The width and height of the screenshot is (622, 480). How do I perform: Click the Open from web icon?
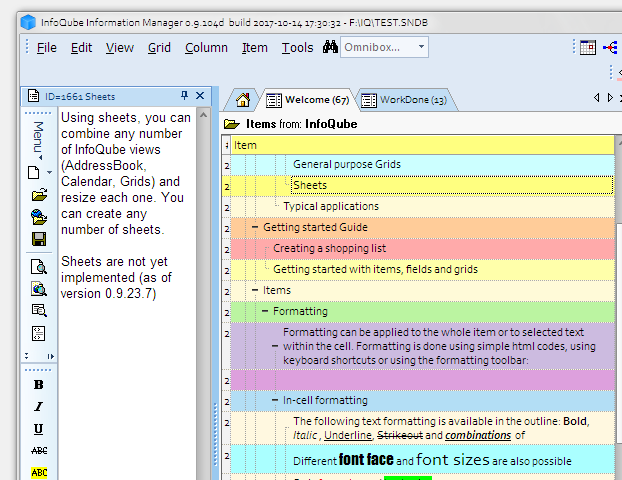tap(39, 217)
